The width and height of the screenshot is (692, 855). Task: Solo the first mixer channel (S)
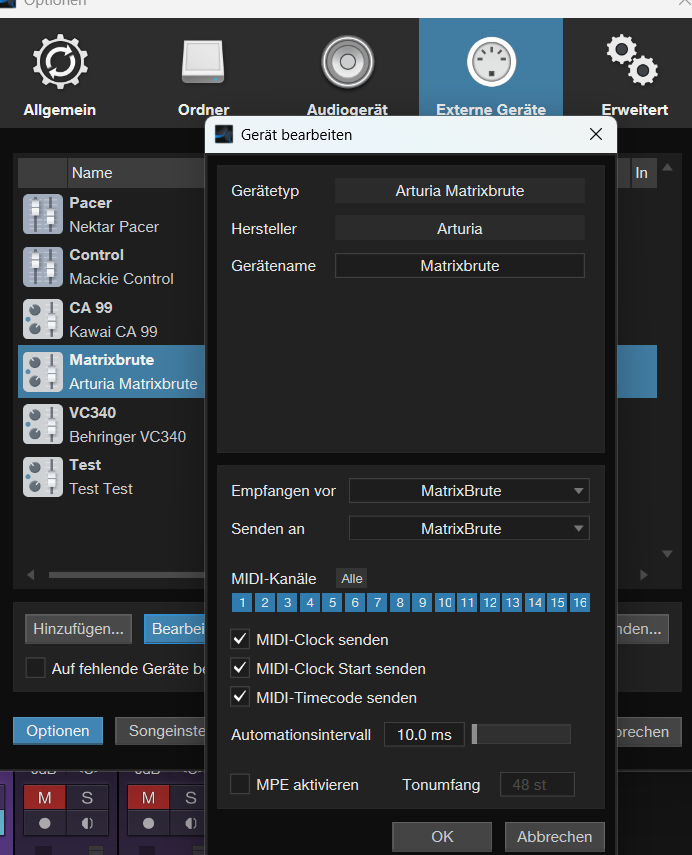point(87,798)
